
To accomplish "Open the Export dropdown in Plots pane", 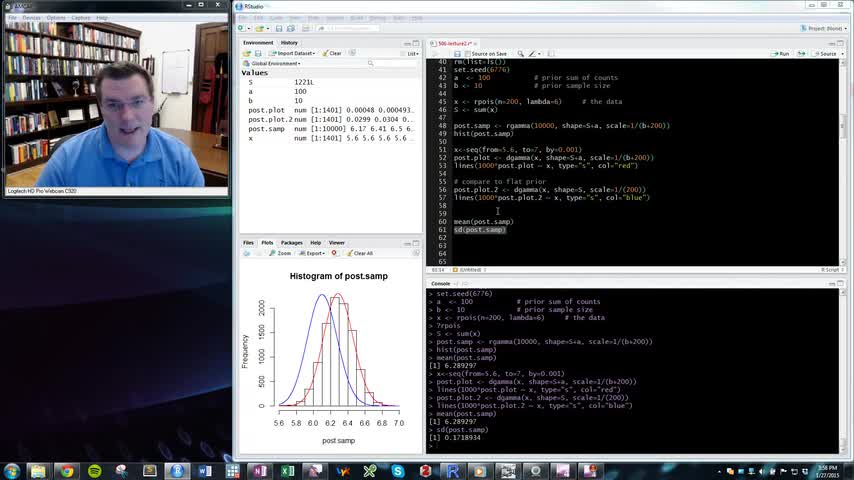I will point(312,253).
